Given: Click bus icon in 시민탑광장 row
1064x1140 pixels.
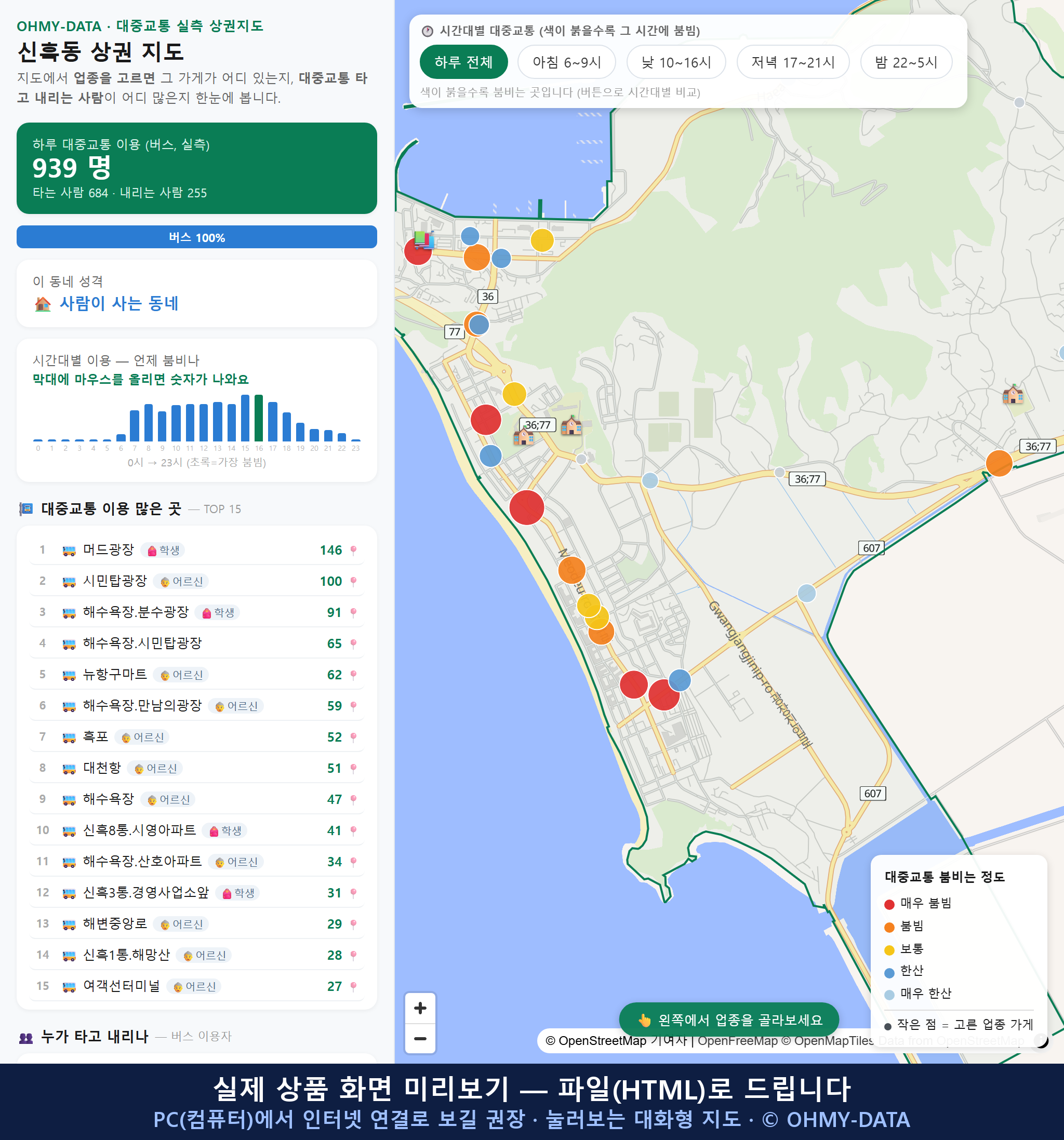Looking at the screenshot, I should pos(69,582).
